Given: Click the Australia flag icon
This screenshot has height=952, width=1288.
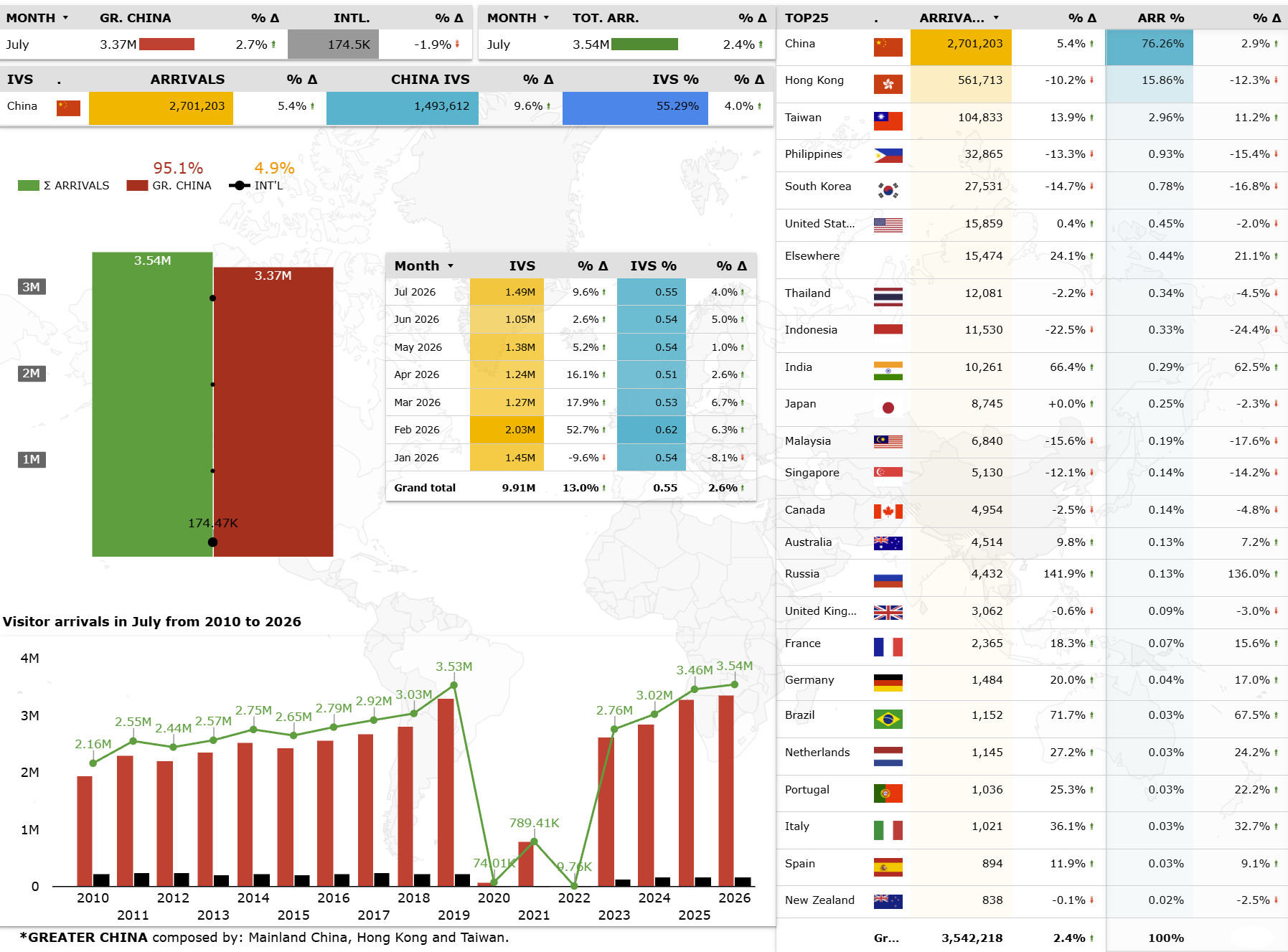Looking at the screenshot, I should [x=888, y=543].
